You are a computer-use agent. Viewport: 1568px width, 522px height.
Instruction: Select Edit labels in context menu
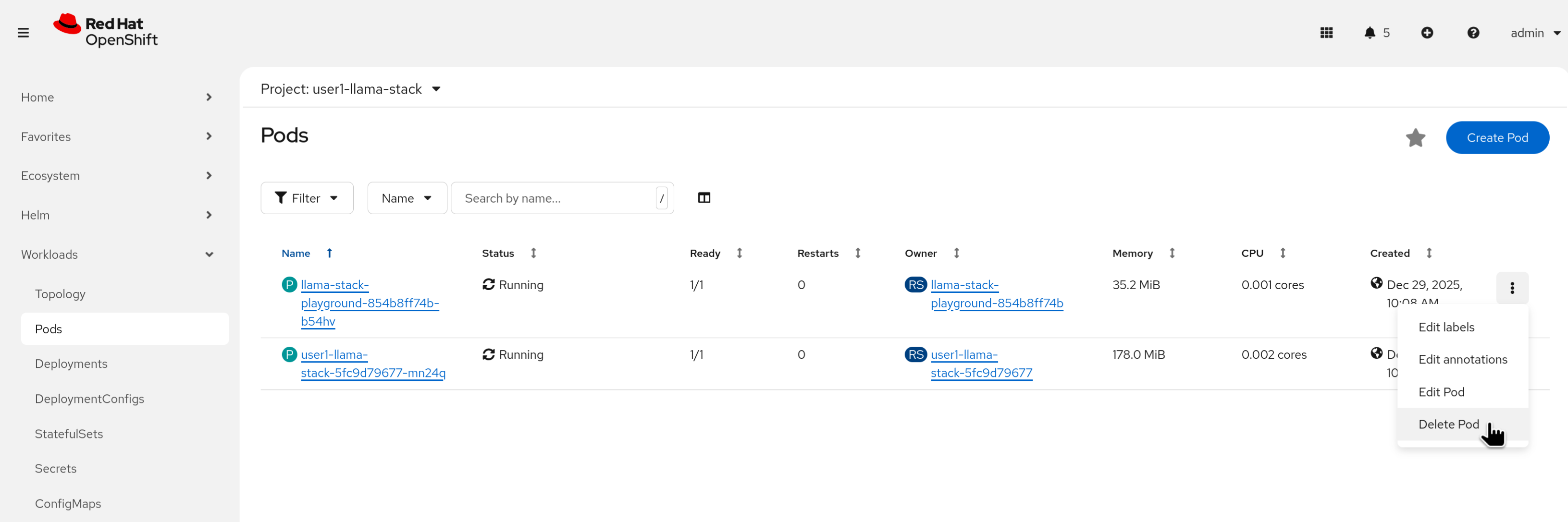click(1445, 327)
